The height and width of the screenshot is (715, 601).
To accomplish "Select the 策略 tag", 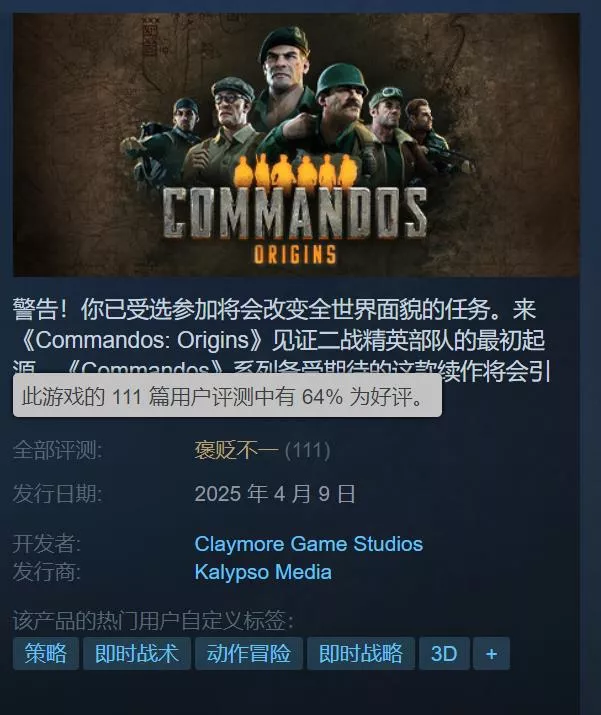I will (46, 653).
